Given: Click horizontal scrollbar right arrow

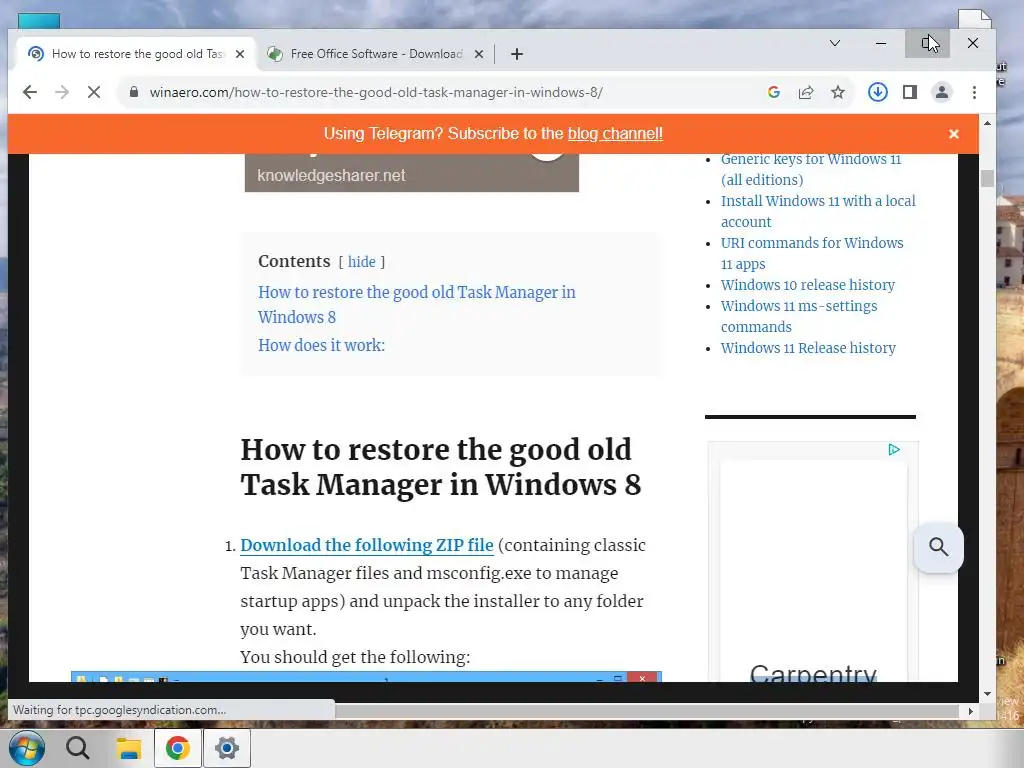Looking at the screenshot, I should pos(970,711).
